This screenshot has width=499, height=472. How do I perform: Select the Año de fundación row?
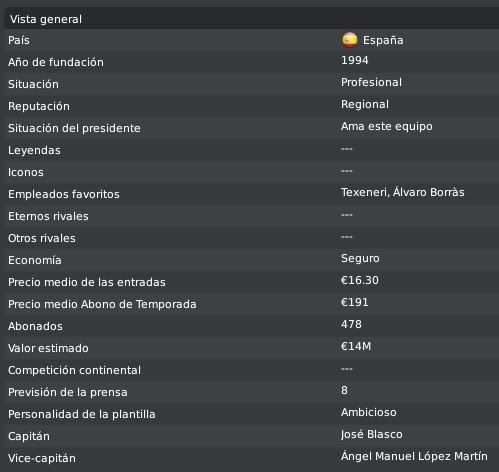coord(252,62)
